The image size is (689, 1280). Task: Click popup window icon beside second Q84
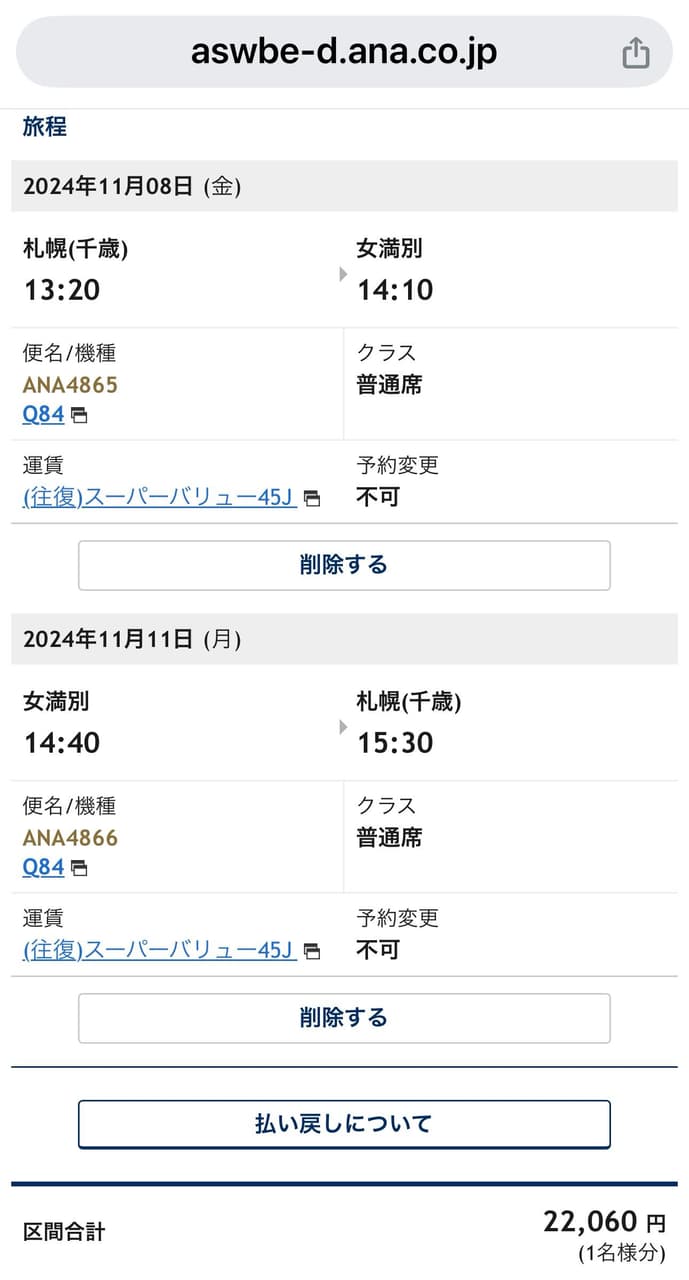point(79,869)
